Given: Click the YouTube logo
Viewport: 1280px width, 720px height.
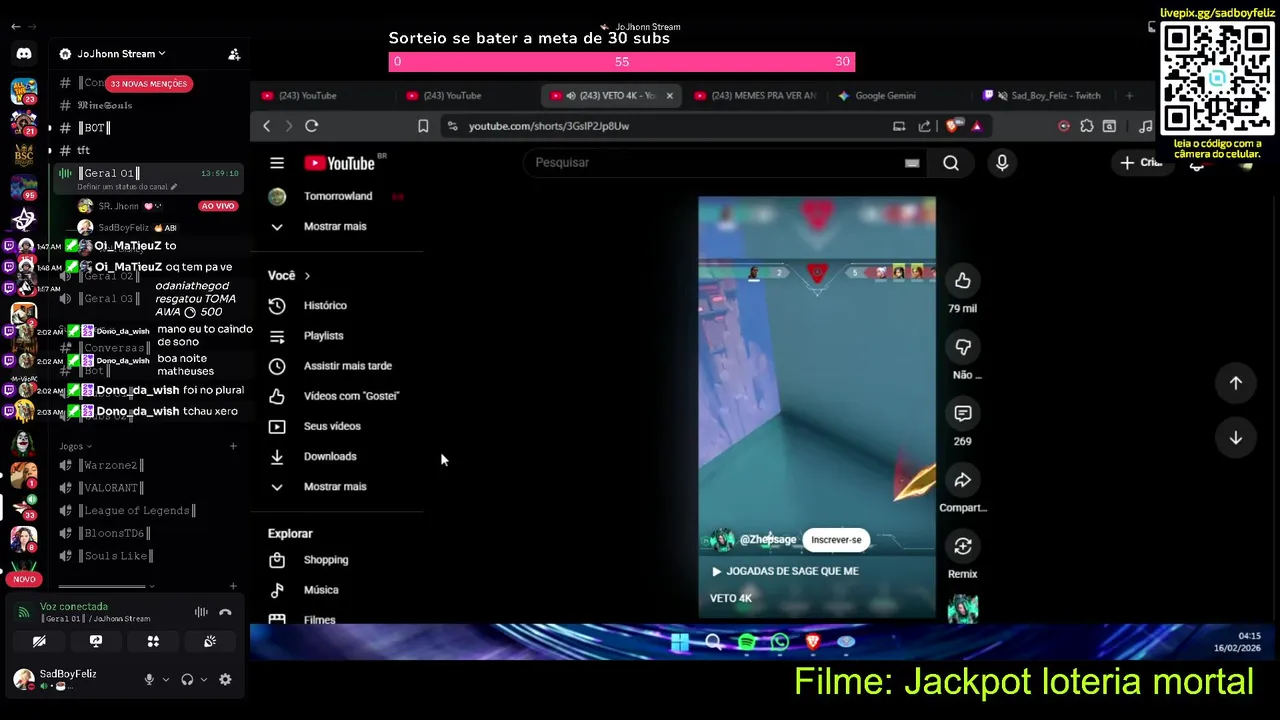Looking at the screenshot, I should click(x=340, y=163).
